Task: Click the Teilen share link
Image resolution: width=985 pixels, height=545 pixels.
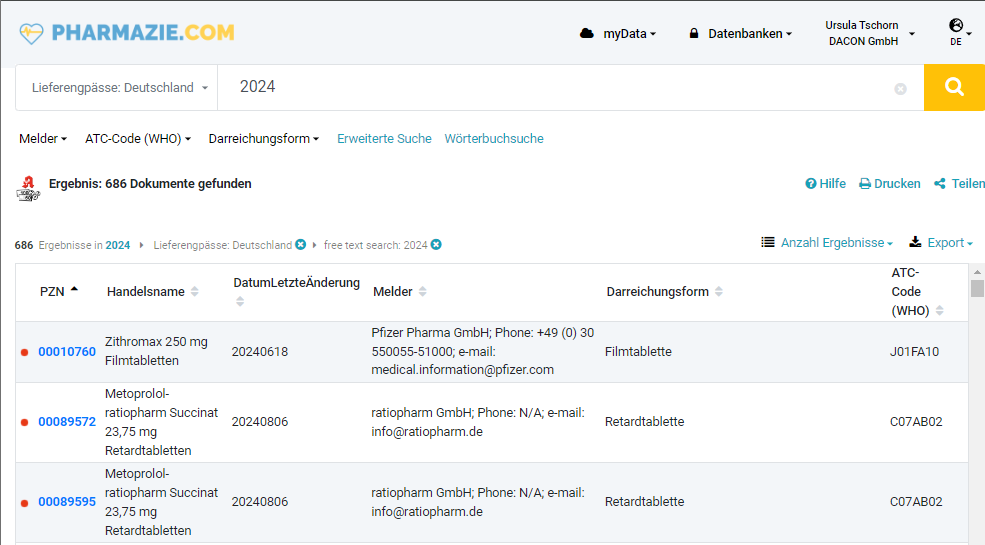Action: (959, 183)
